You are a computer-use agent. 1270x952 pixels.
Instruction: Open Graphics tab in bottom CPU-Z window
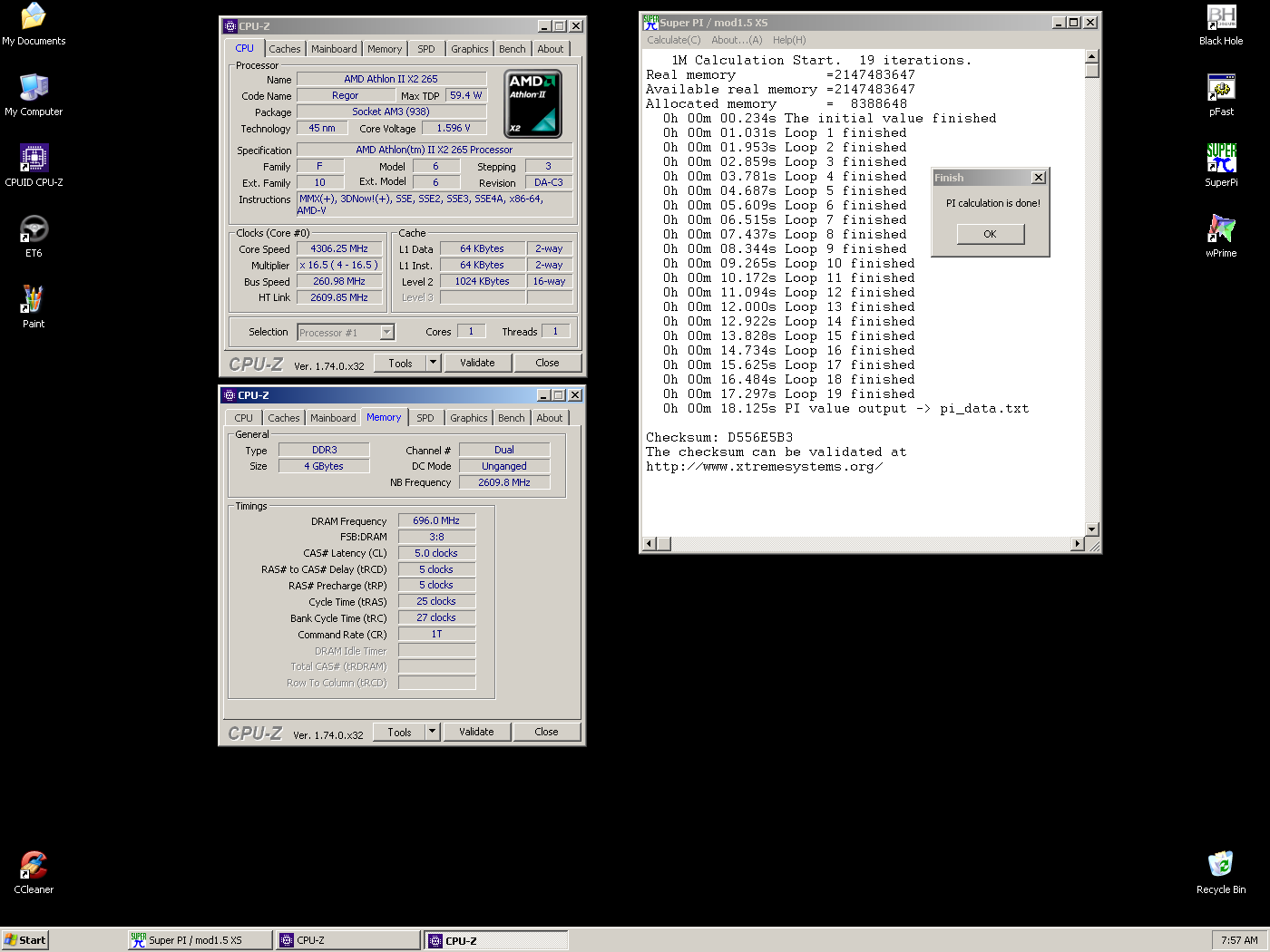469,418
